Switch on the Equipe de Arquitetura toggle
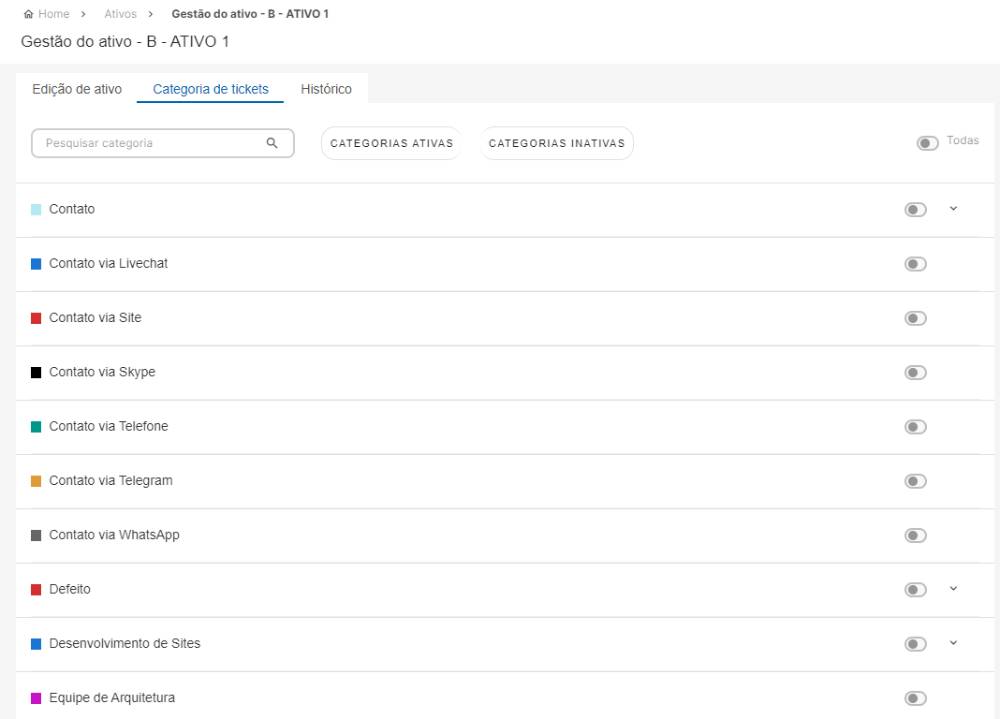The image size is (1000, 719). click(915, 698)
